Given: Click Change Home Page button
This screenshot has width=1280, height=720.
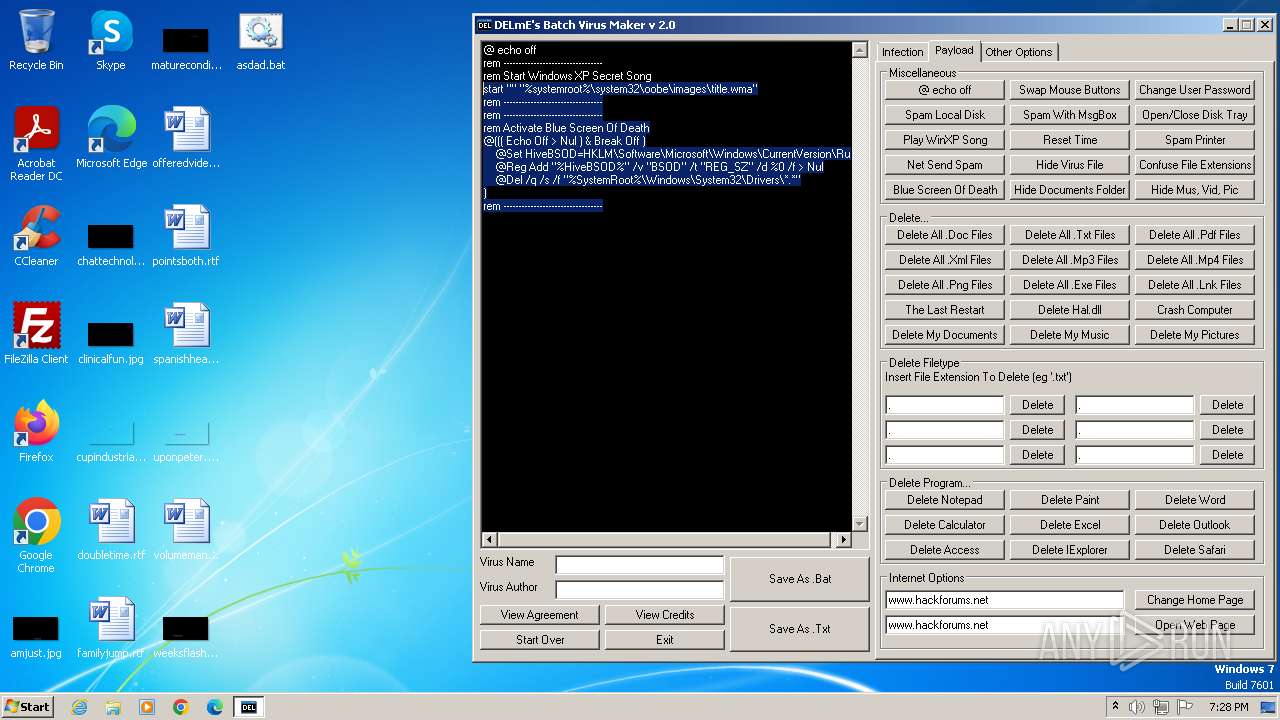Looking at the screenshot, I should pos(1195,600).
